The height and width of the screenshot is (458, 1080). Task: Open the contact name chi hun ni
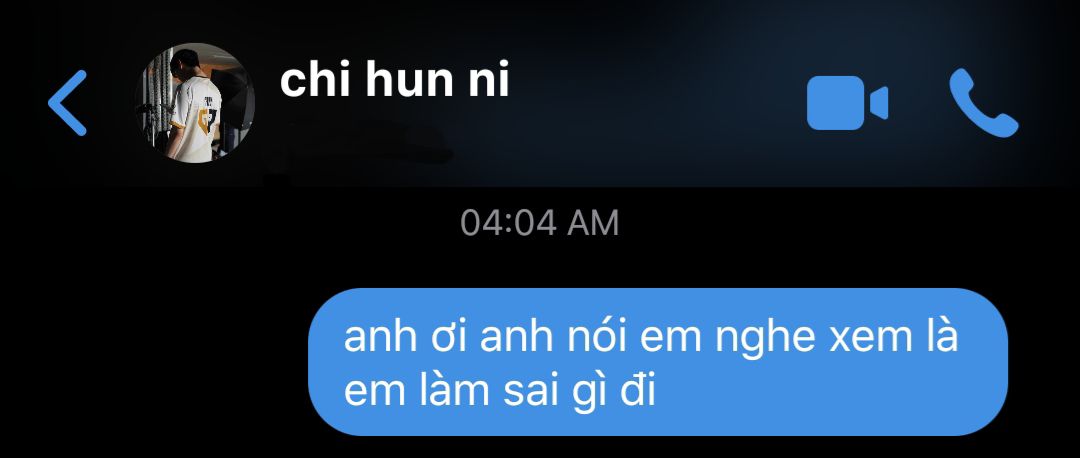(x=395, y=81)
